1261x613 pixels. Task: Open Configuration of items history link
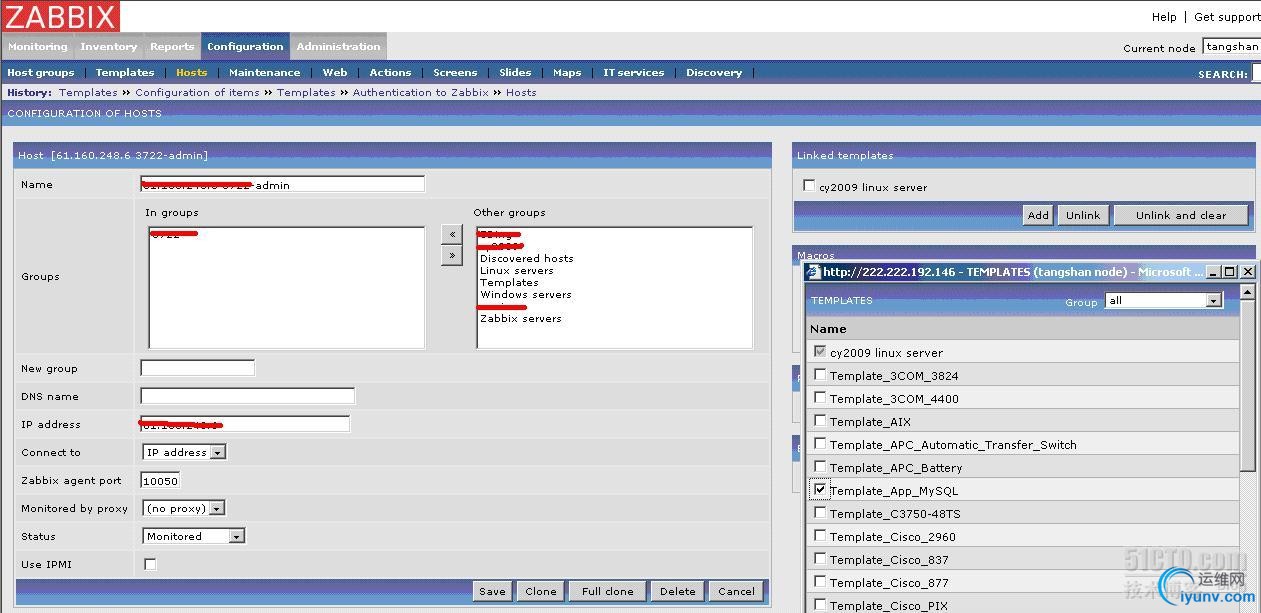(x=197, y=92)
